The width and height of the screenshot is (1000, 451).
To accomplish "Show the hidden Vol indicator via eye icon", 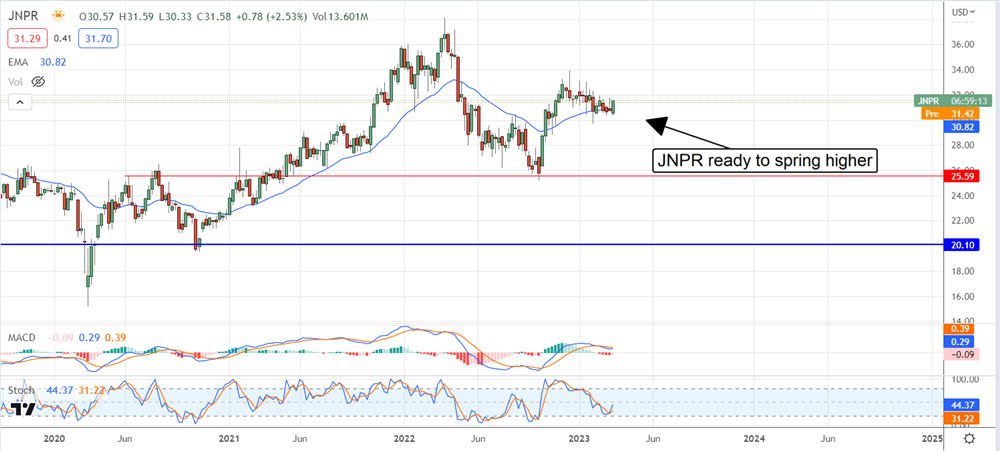I will (38, 82).
